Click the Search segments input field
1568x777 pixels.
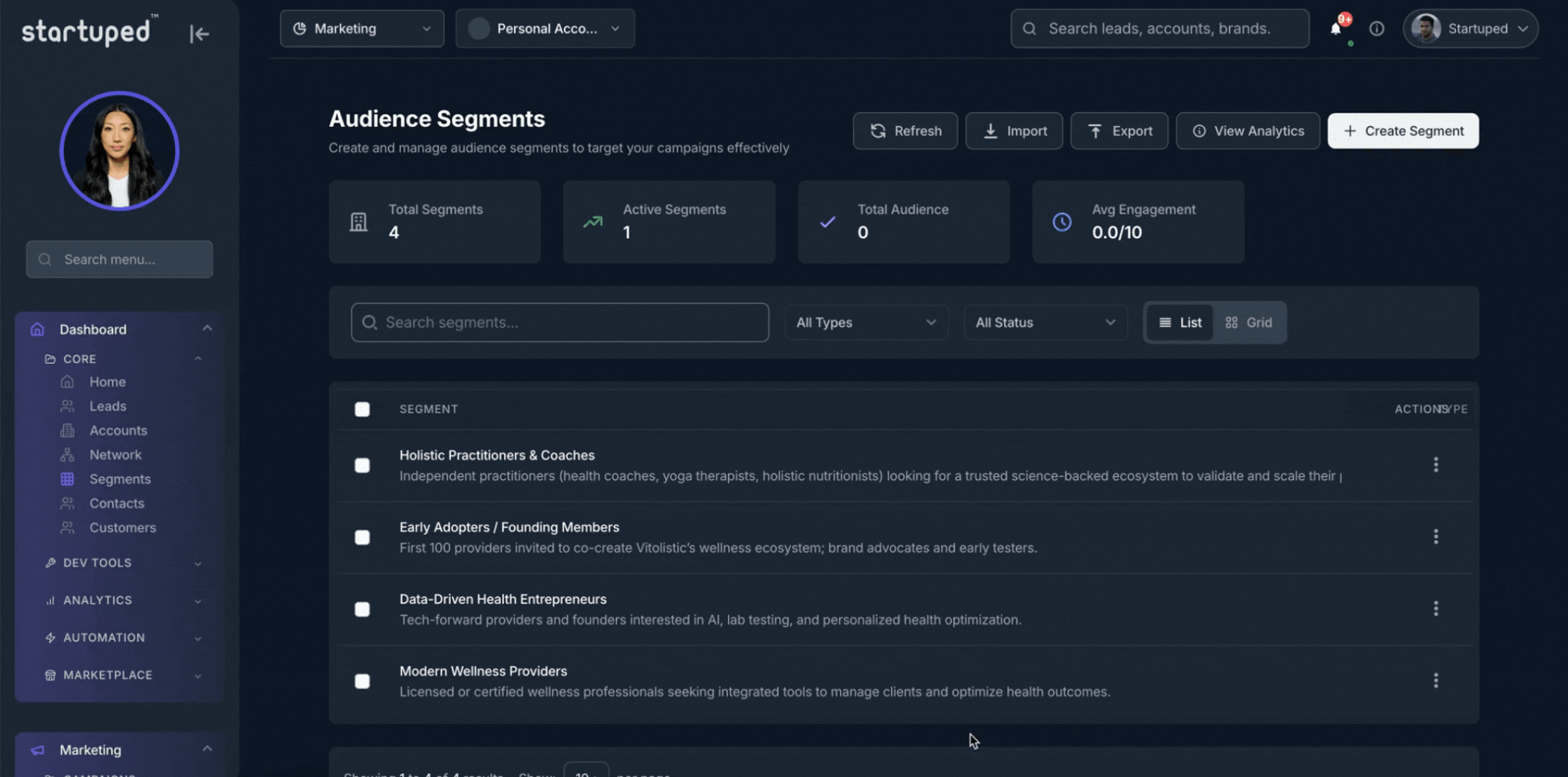click(560, 322)
